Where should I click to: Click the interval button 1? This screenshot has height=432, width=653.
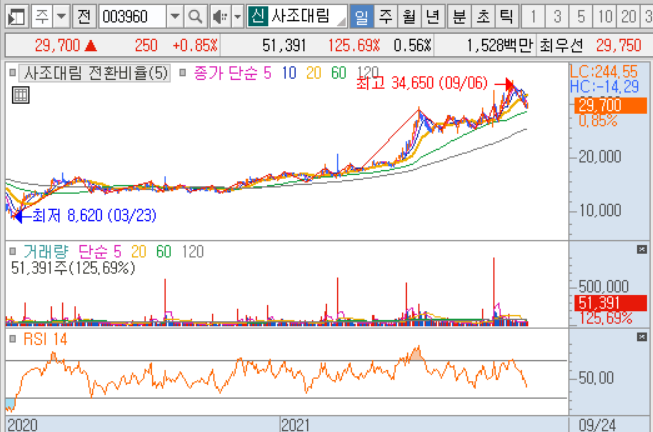pos(533,17)
